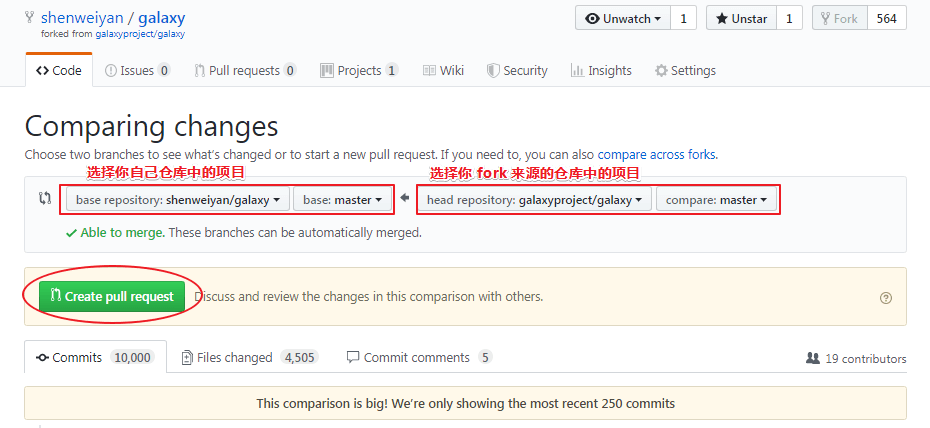Click the Fork button
Image resolution: width=930 pixels, height=428 pixels.
[x=840, y=18]
